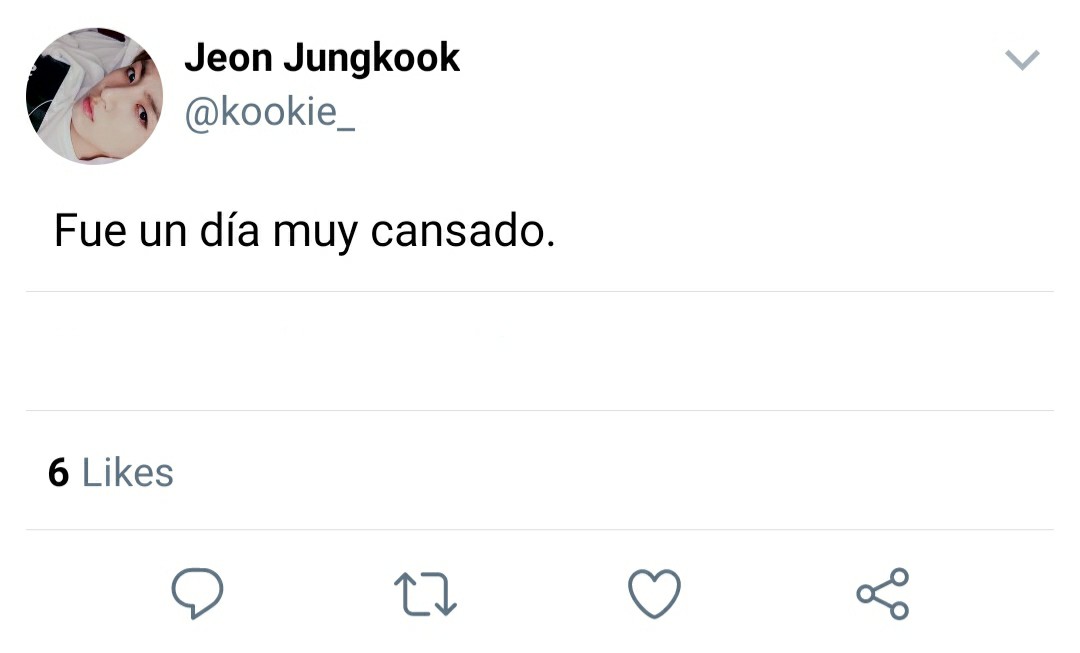Open tweet options with the chevron arrow
1080x653 pixels.
(1021, 61)
